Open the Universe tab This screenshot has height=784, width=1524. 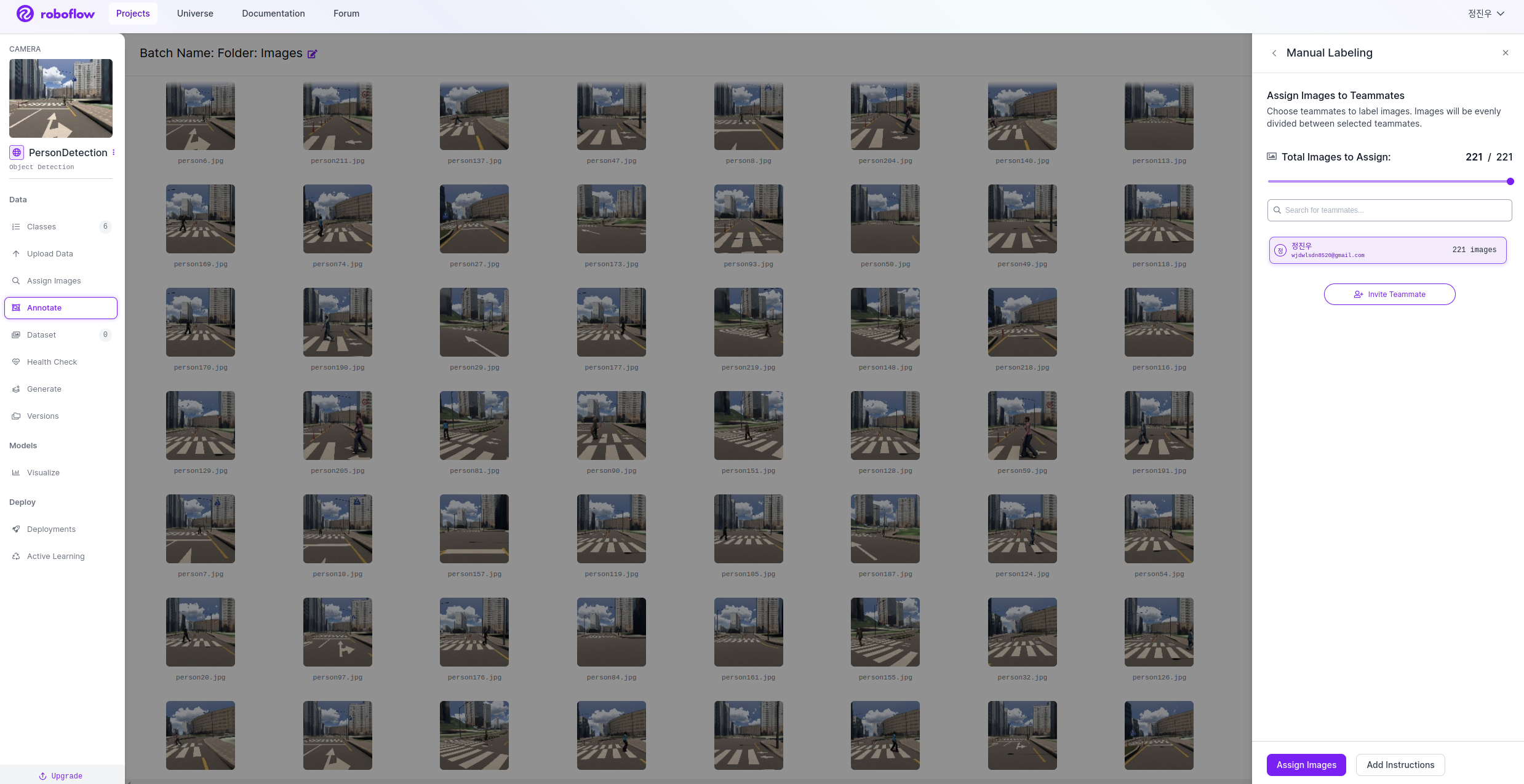195,14
